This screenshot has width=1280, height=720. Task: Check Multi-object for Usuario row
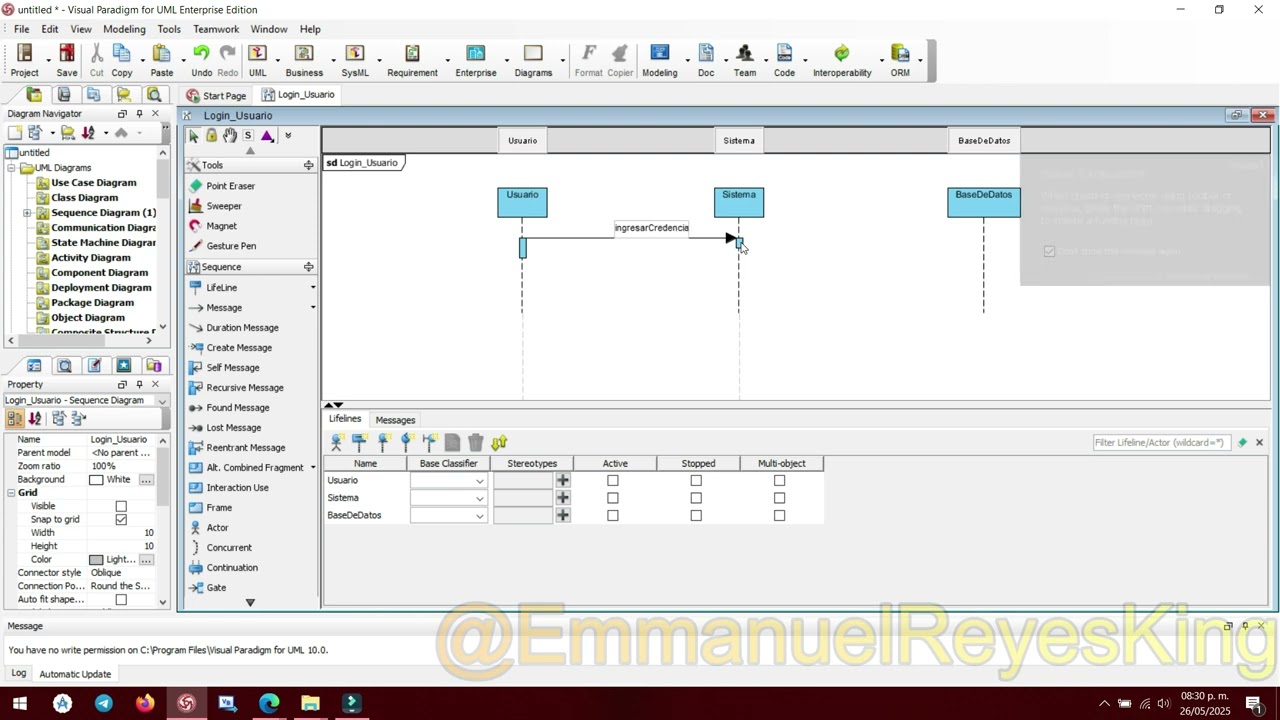780,481
